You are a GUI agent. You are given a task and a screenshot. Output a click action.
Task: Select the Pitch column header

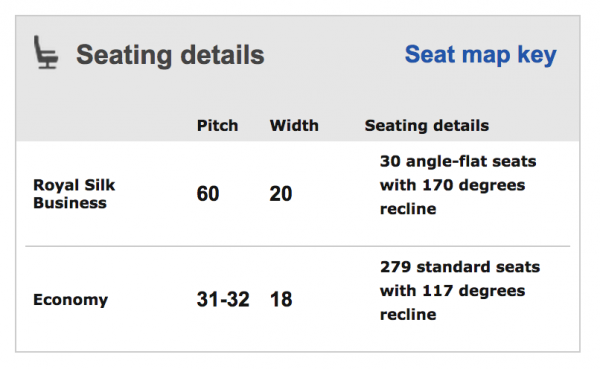(217, 126)
